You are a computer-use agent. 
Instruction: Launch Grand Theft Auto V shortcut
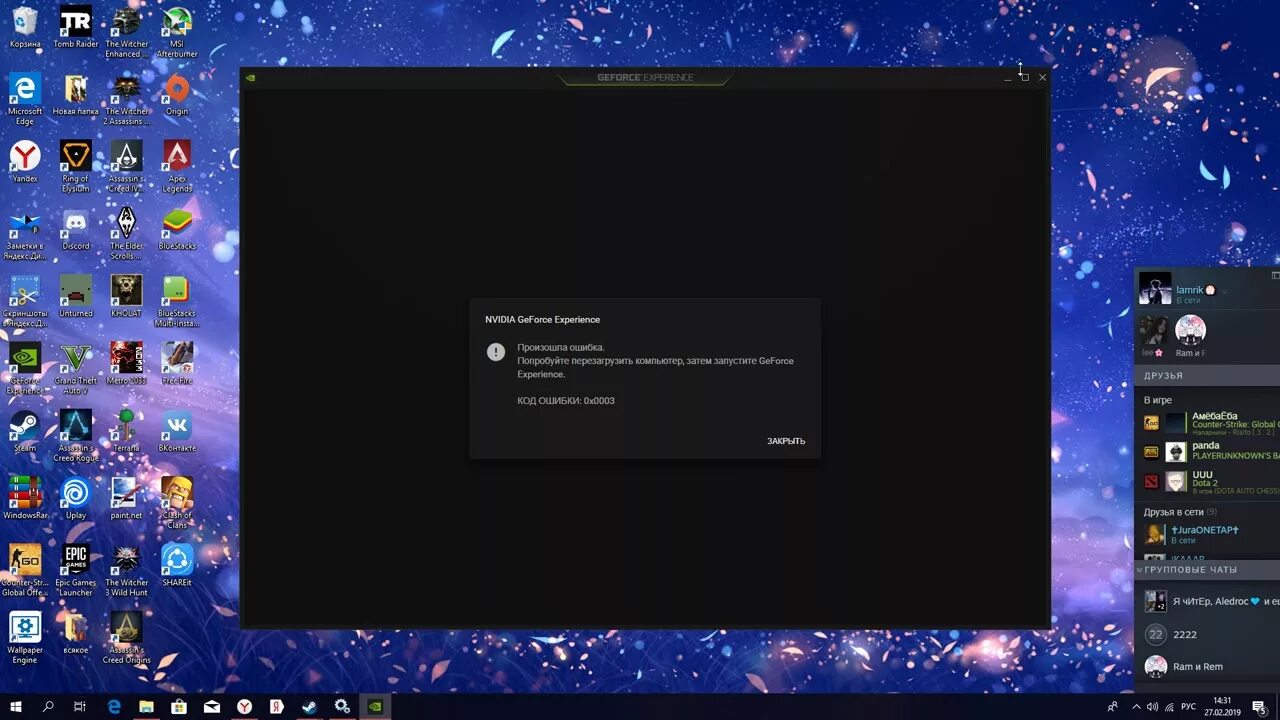[76, 368]
